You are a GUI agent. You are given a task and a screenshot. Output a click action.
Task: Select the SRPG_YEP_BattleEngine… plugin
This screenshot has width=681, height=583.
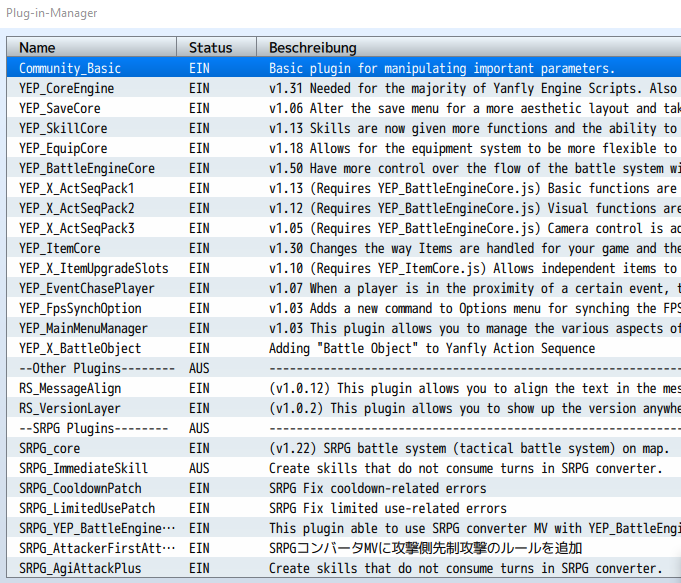(344, 527)
